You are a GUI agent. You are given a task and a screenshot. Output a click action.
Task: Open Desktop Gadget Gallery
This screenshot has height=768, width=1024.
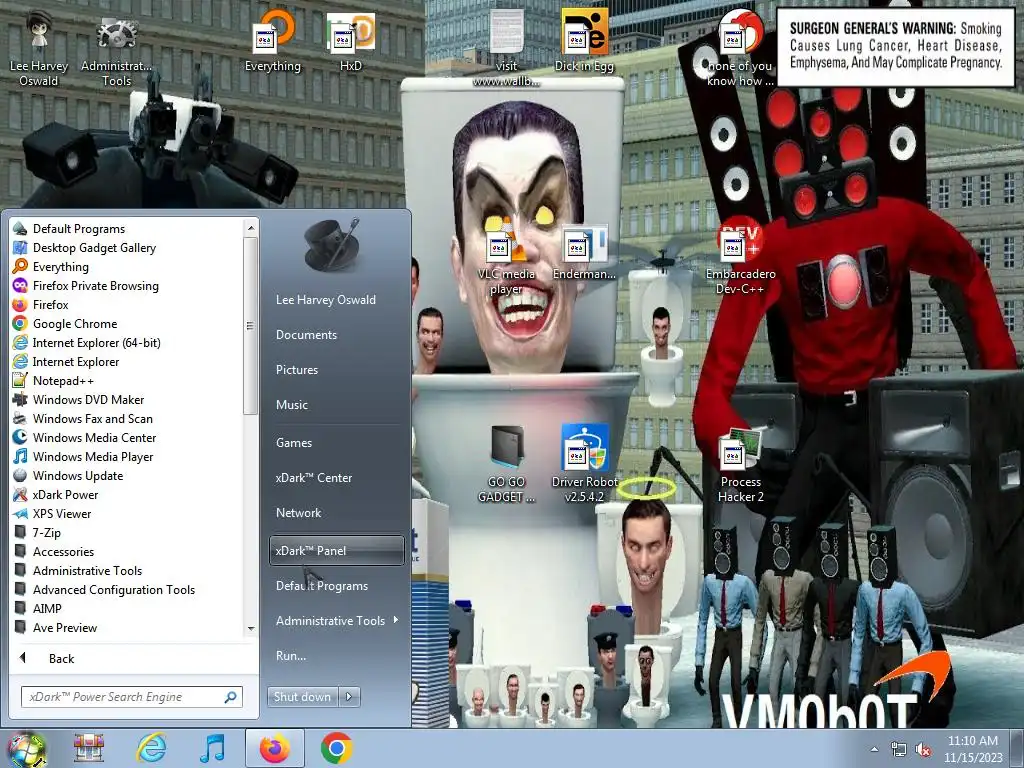coord(94,248)
